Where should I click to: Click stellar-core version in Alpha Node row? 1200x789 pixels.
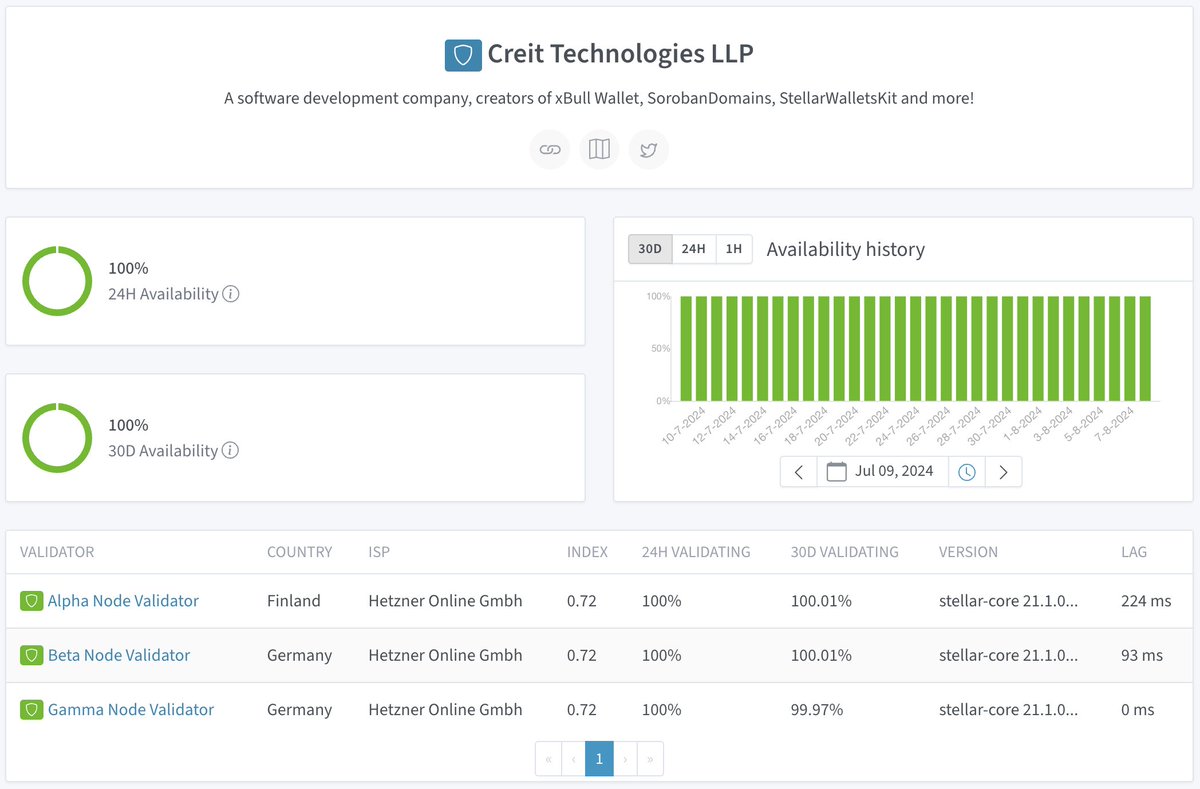pyautogui.click(x=1009, y=601)
